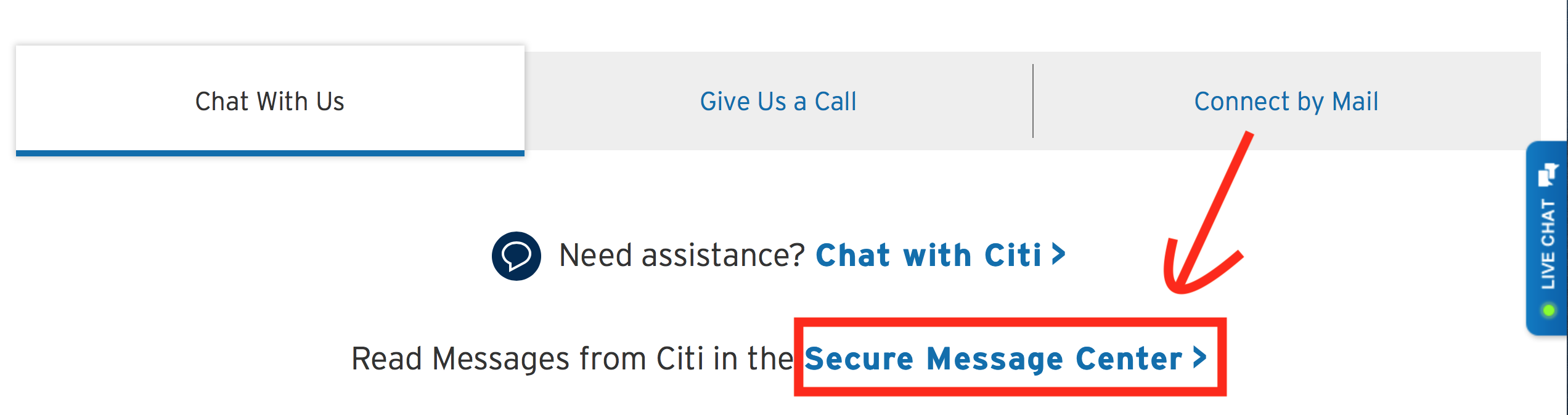Click the green online status dot
The image size is (1568, 415).
[x=1548, y=310]
